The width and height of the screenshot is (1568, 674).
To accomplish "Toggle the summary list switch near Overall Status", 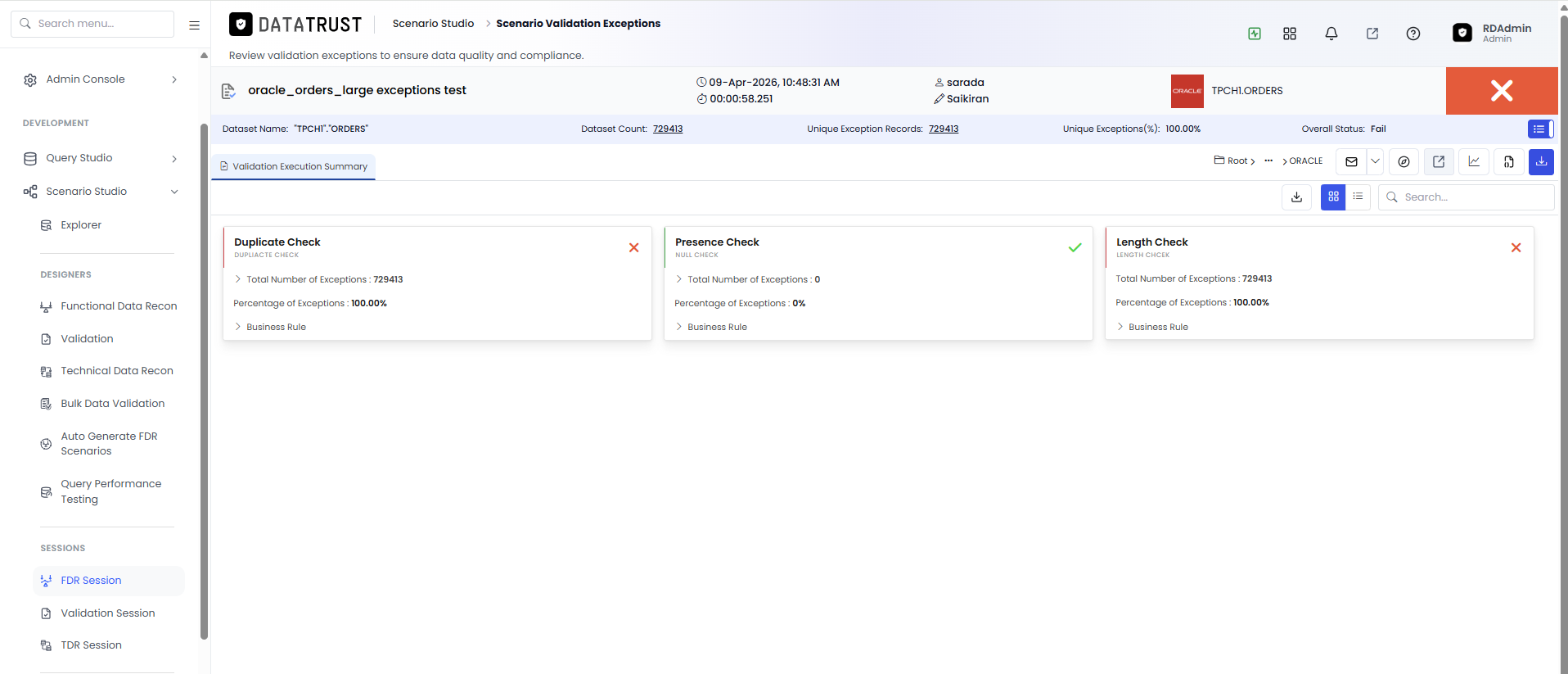I will [1540, 129].
